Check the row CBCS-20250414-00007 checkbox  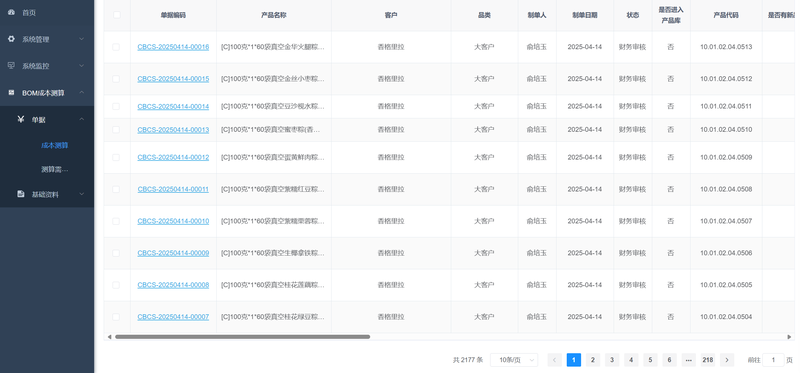[116, 317]
